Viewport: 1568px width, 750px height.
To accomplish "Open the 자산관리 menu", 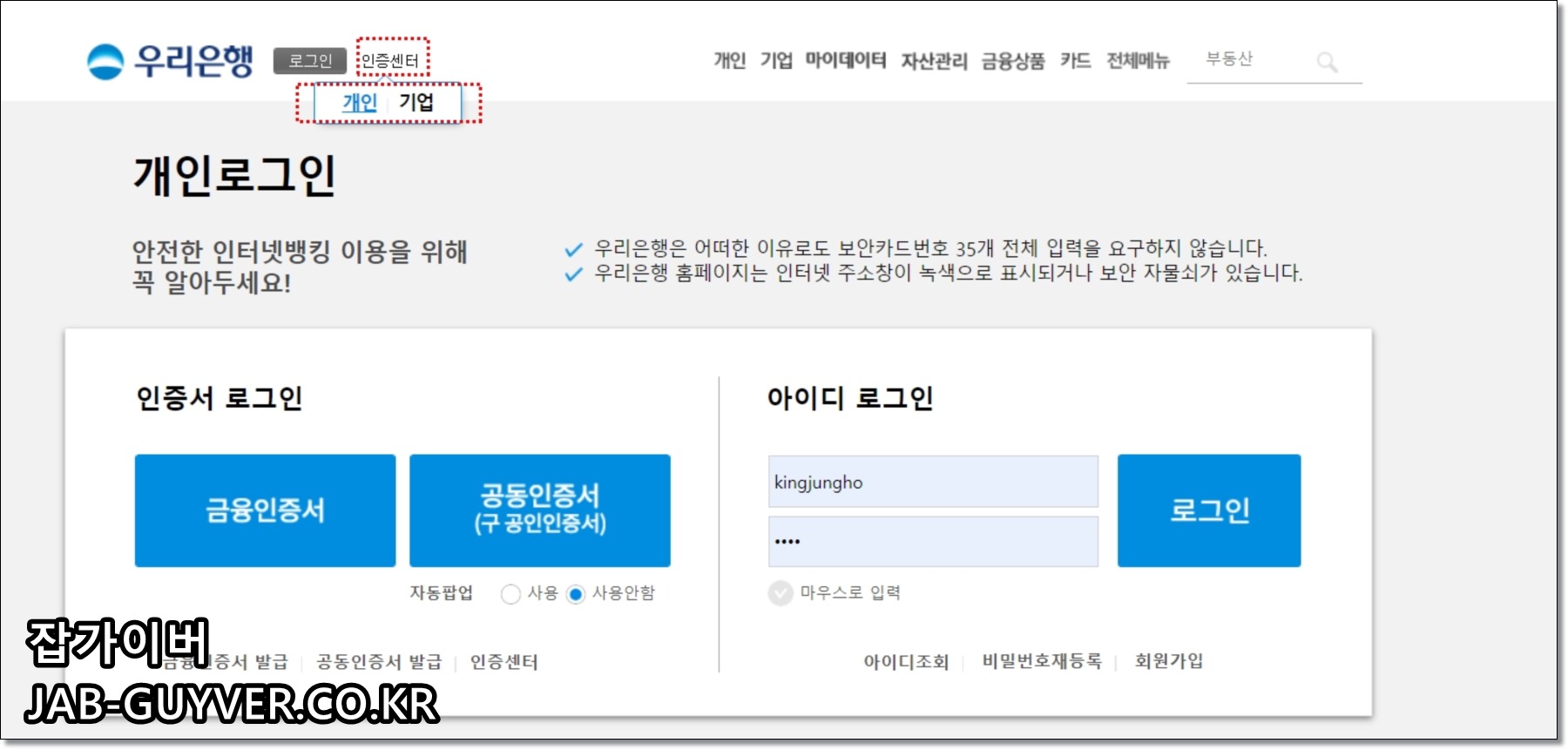I will pos(934,60).
